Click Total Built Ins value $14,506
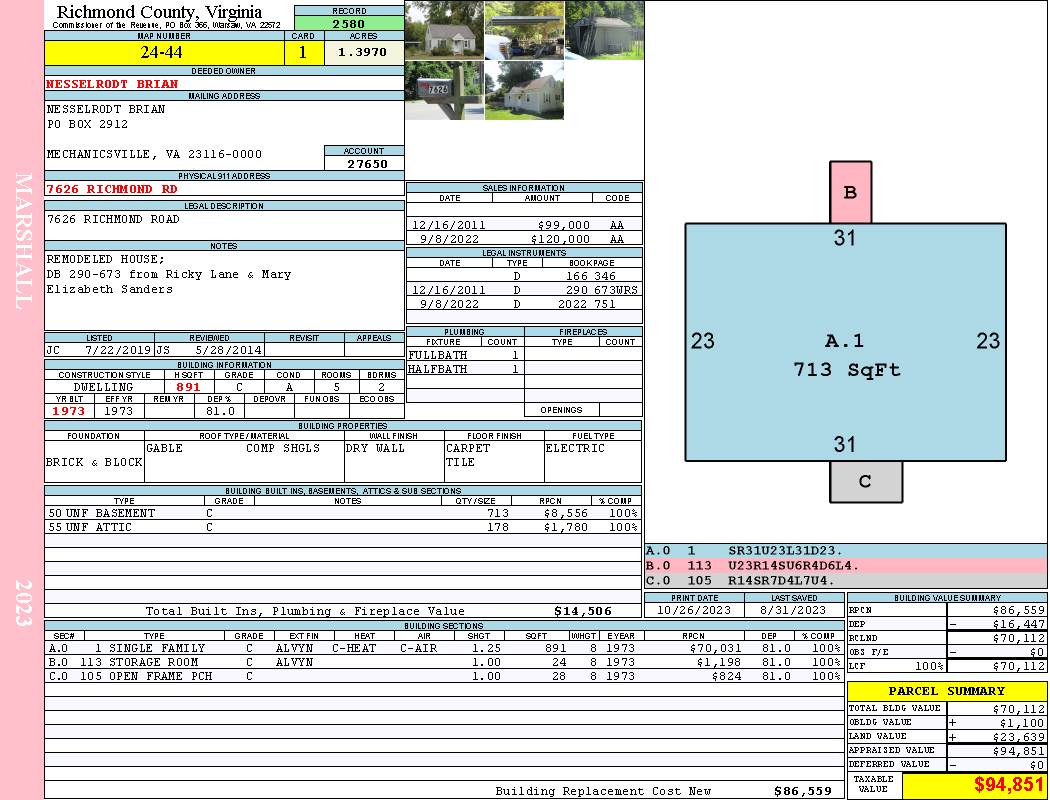Screen dimensions: 1050x800 coord(583,611)
